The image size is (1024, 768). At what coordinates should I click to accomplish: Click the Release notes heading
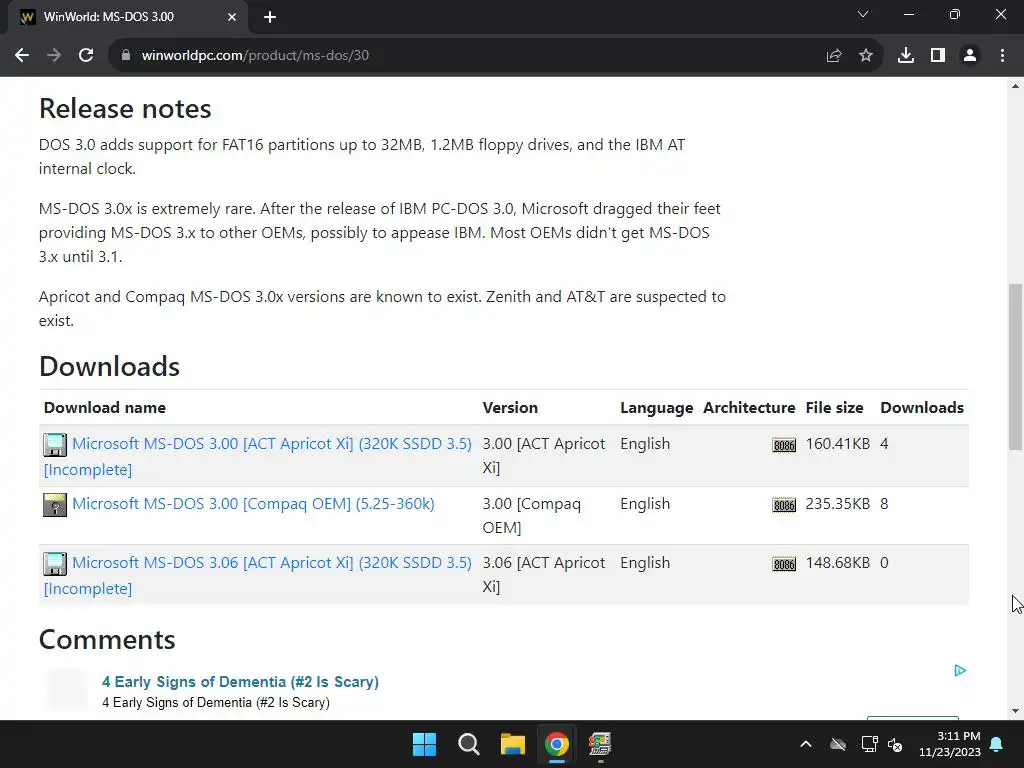[125, 108]
